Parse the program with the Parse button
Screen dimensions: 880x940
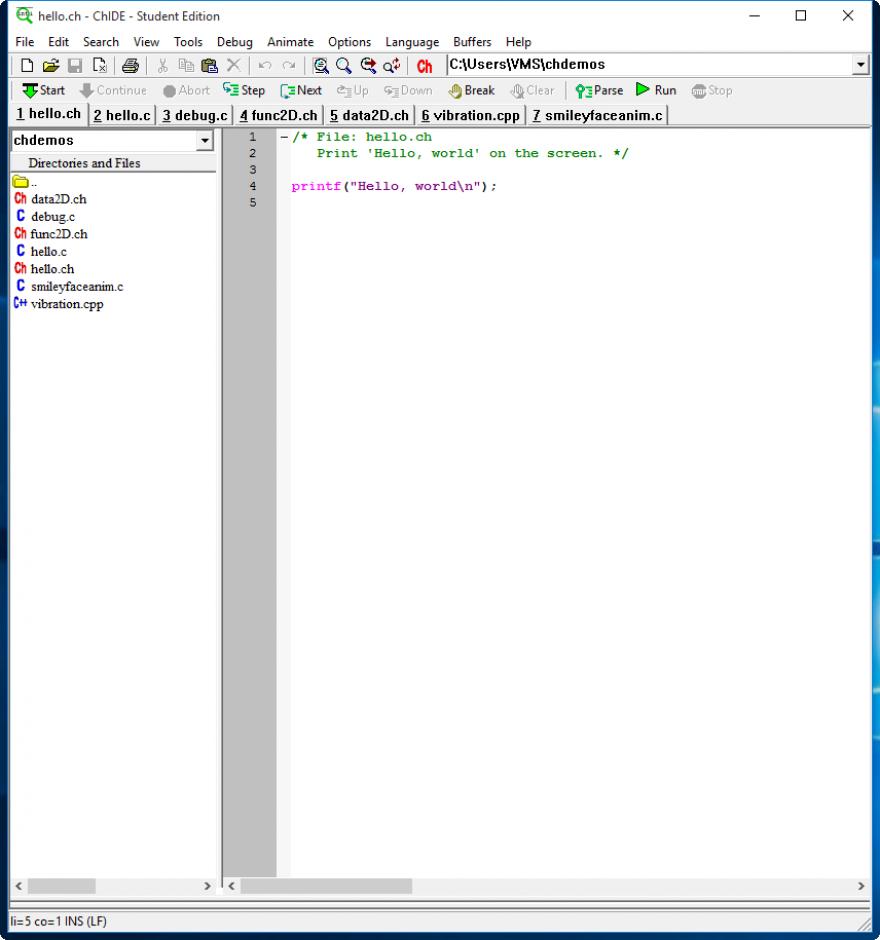pos(599,91)
